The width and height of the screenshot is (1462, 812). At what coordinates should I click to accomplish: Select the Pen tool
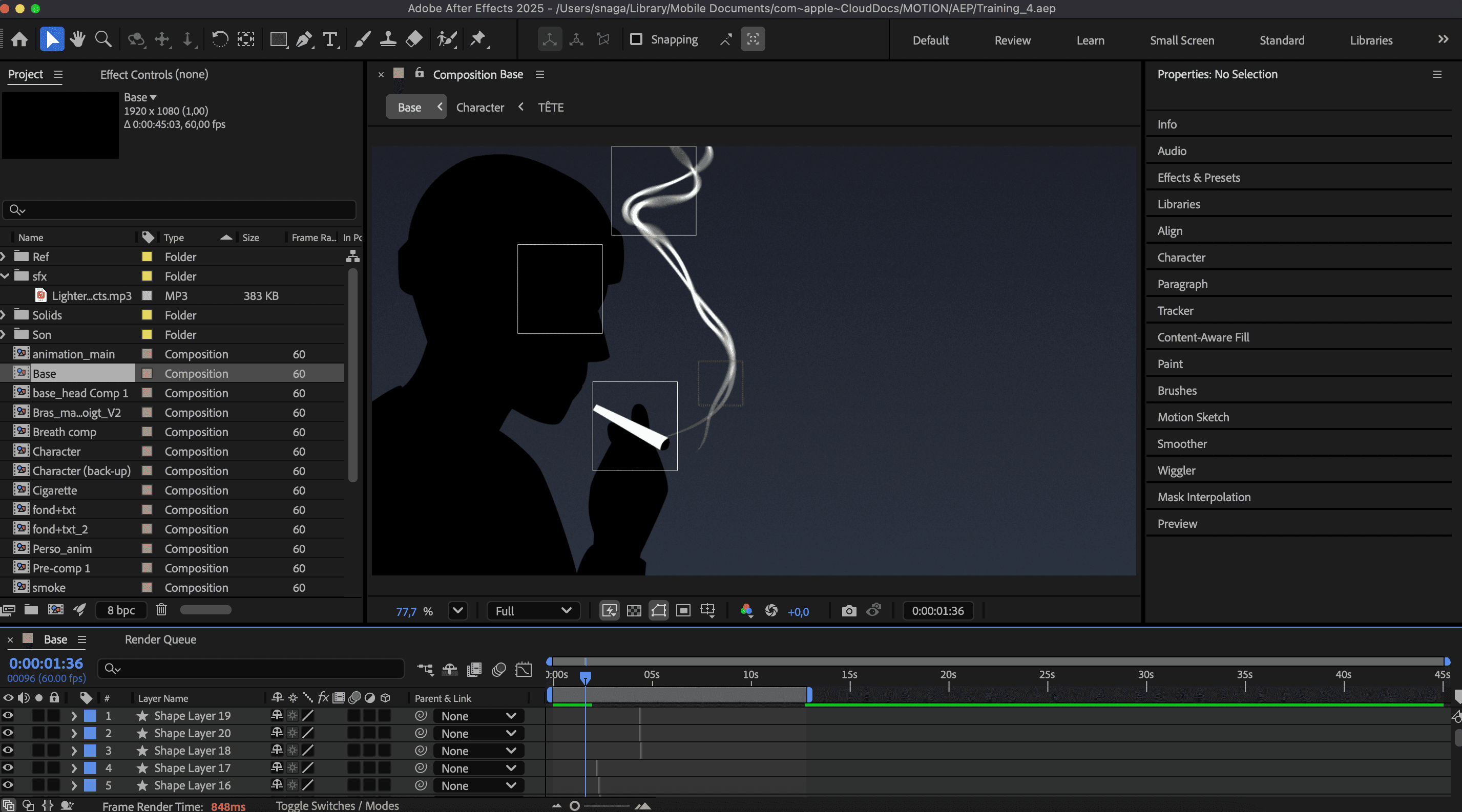click(x=304, y=39)
